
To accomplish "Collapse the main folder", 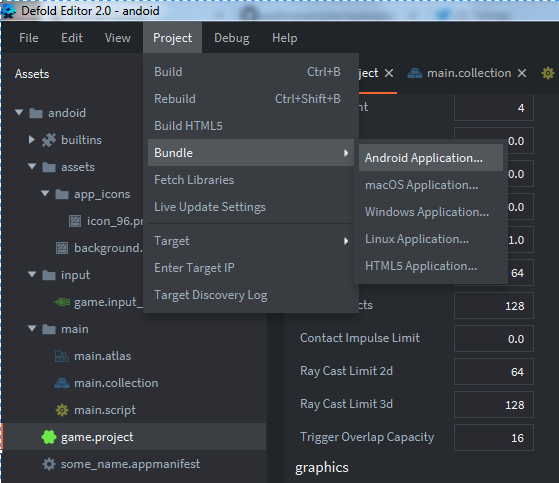I will tap(32, 328).
